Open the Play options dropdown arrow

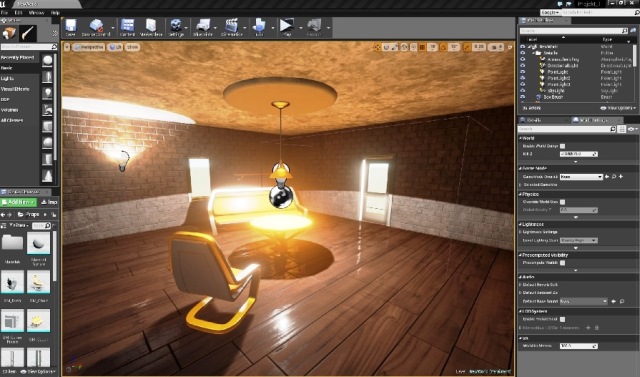point(301,28)
